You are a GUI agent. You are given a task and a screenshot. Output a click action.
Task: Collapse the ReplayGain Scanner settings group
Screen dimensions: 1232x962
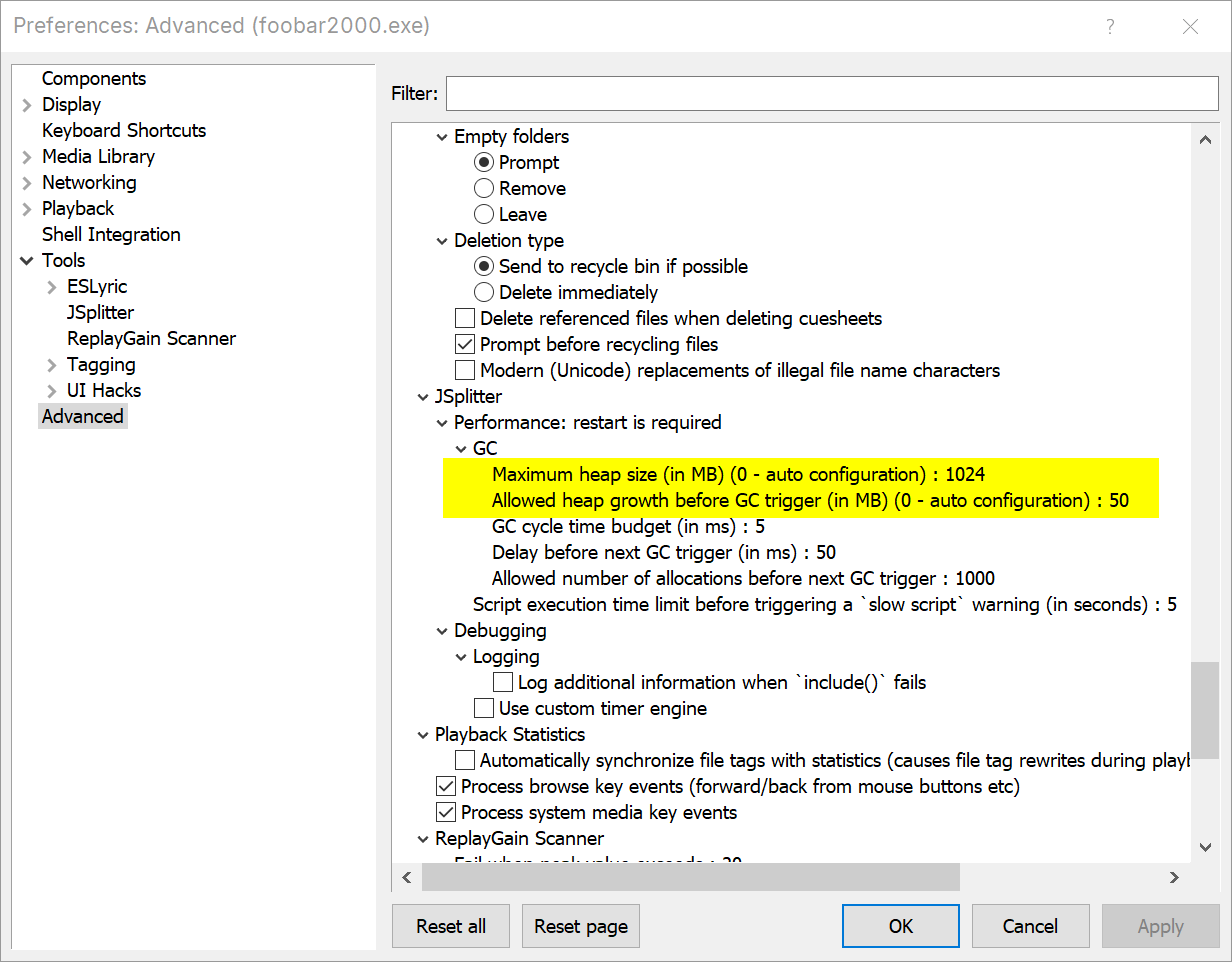coord(423,839)
